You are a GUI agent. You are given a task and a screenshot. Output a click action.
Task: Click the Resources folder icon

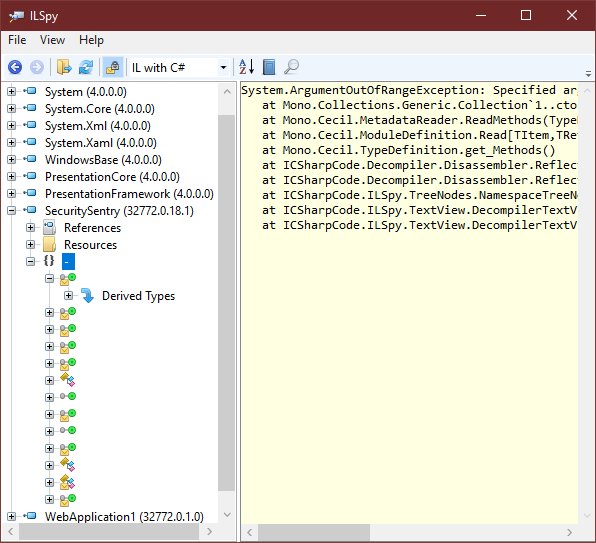(x=49, y=244)
